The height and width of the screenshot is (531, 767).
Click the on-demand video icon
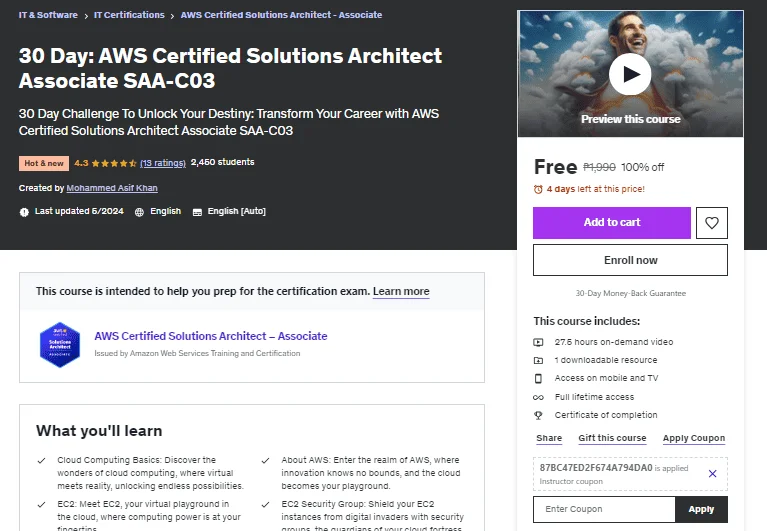[x=538, y=342]
